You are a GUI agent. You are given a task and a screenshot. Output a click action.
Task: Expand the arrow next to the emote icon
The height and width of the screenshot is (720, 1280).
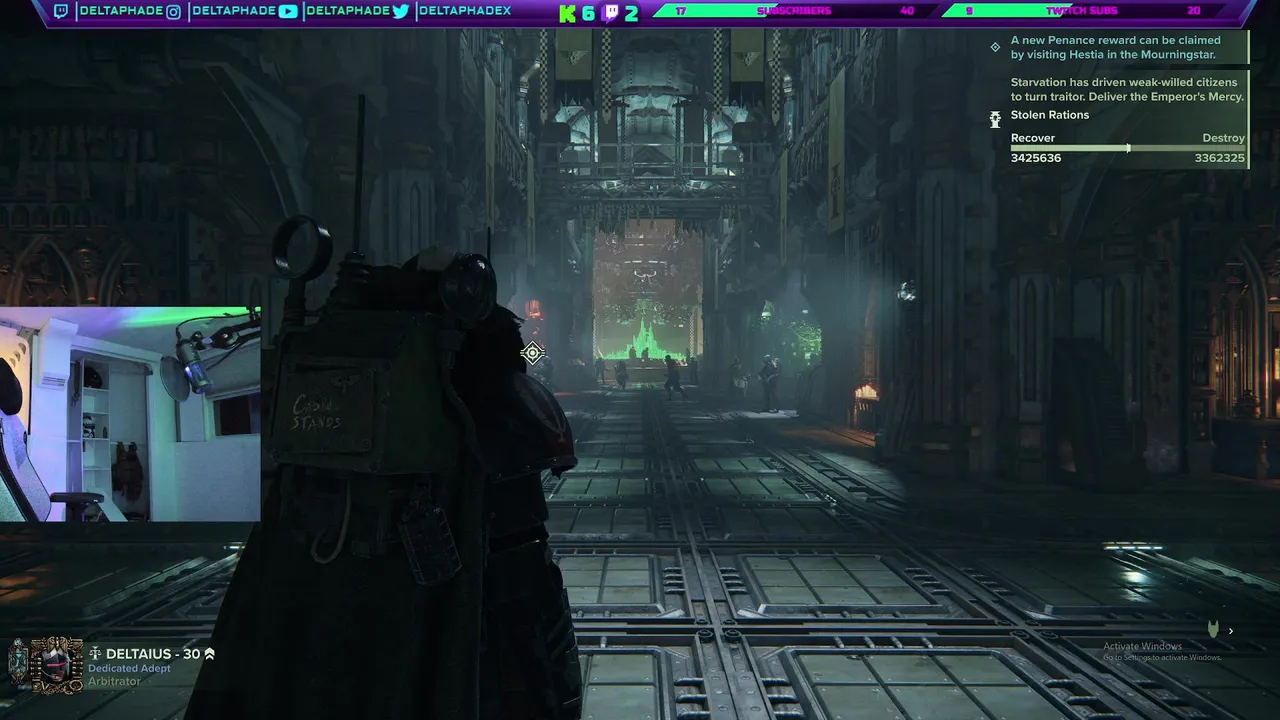tap(1231, 631)
